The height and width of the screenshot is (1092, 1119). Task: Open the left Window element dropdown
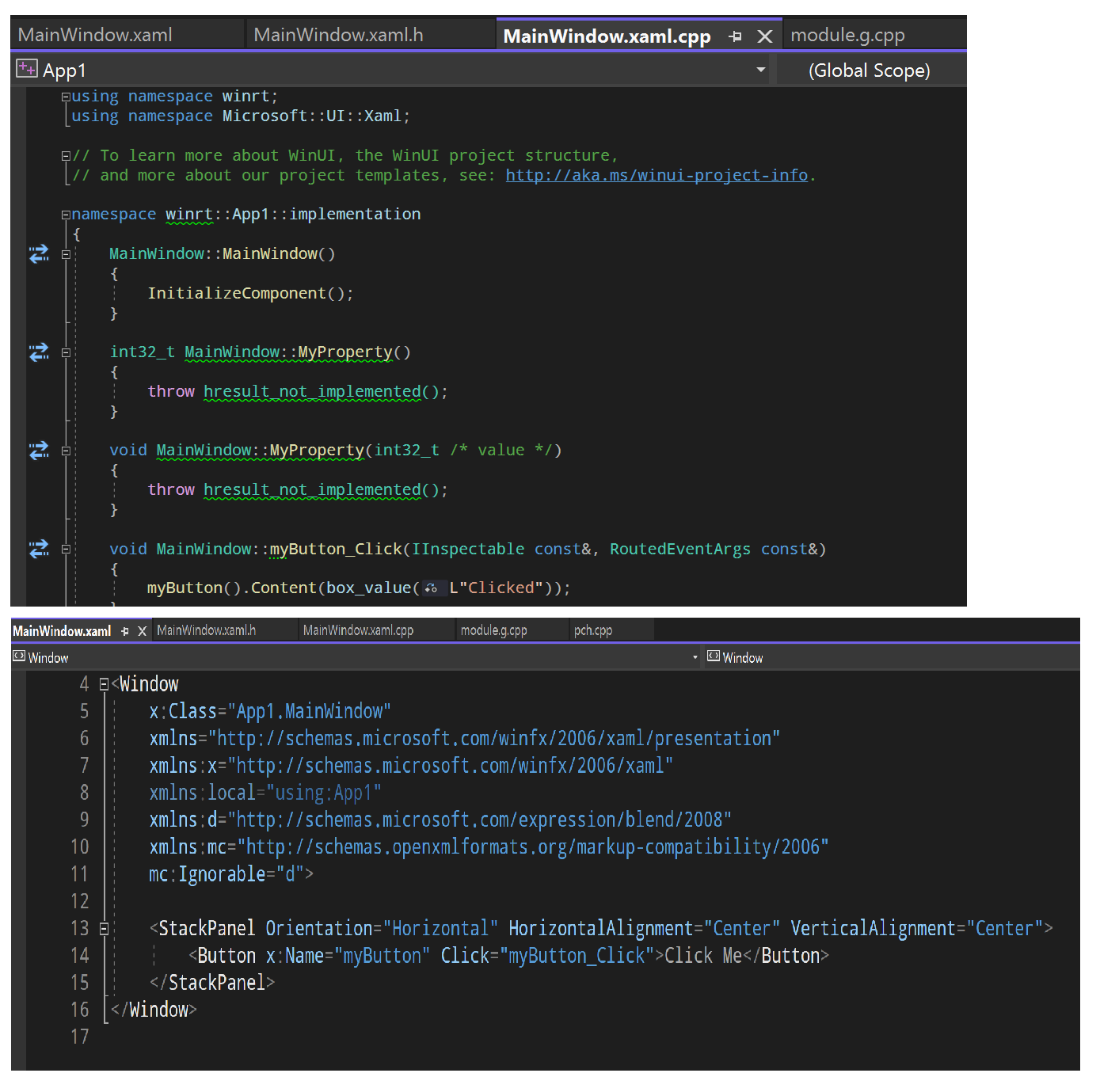695,657
